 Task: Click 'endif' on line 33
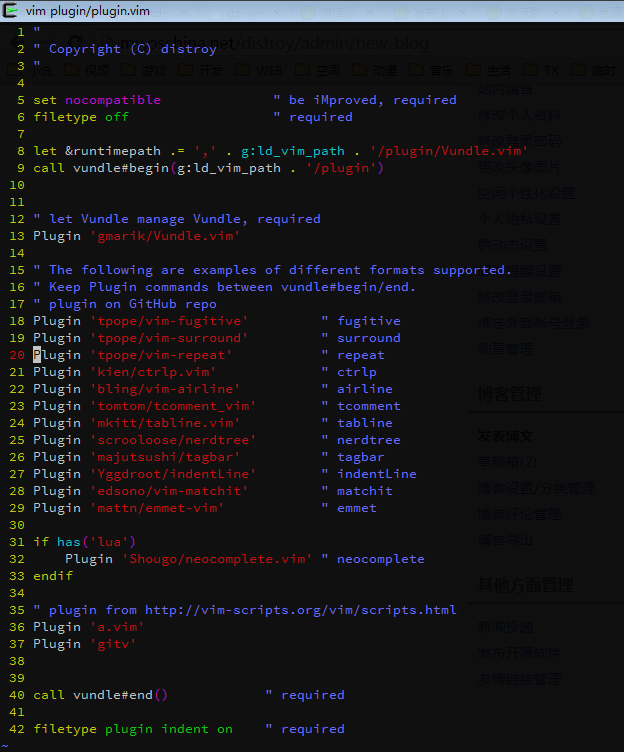tap(53, 576)
